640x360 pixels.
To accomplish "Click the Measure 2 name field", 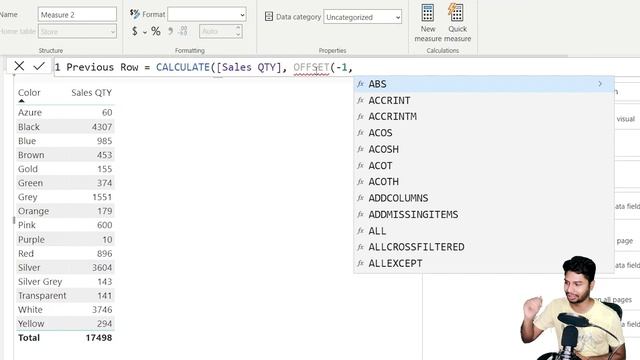I will (77, 15).
